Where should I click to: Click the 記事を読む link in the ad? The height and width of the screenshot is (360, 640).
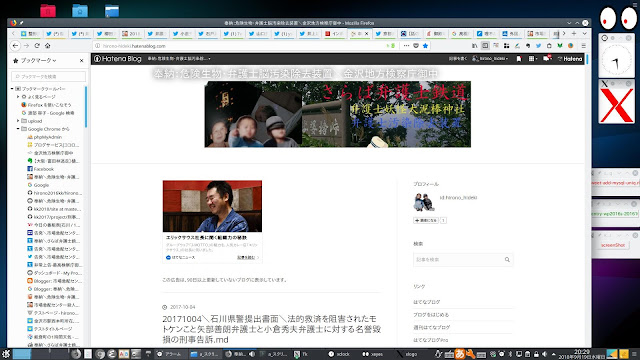[248, 258]
